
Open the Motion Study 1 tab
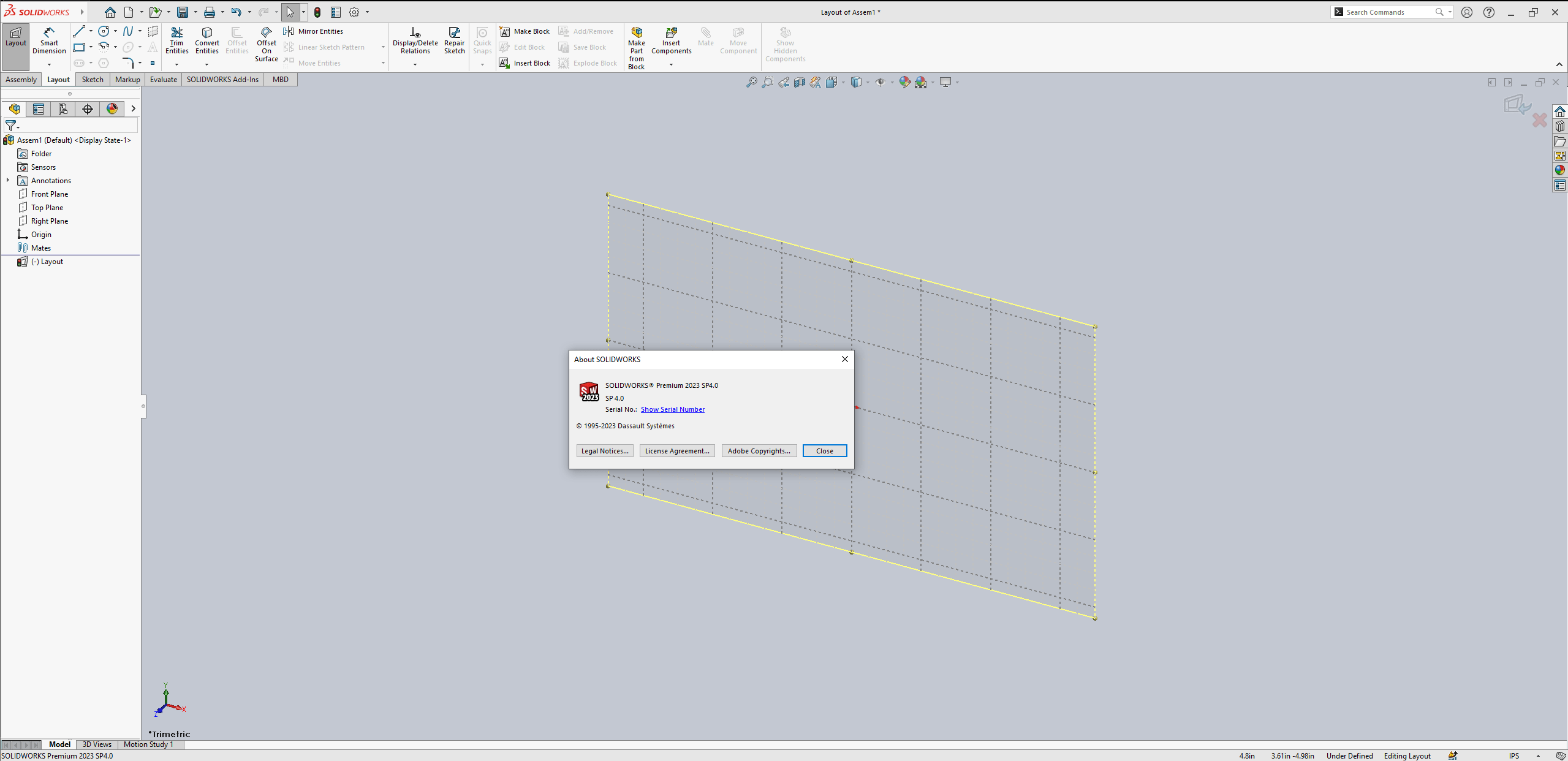(x=148, y=744)
